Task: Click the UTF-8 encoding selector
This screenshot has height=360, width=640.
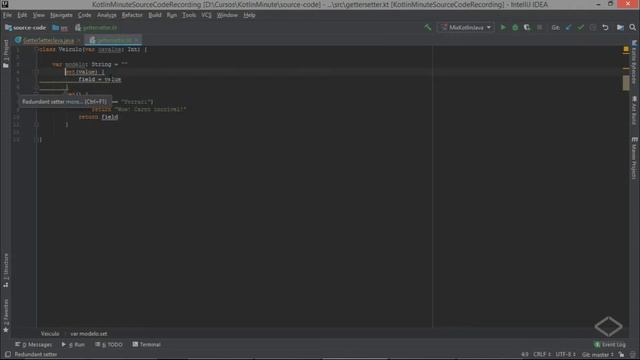Action: coord(565,354)
